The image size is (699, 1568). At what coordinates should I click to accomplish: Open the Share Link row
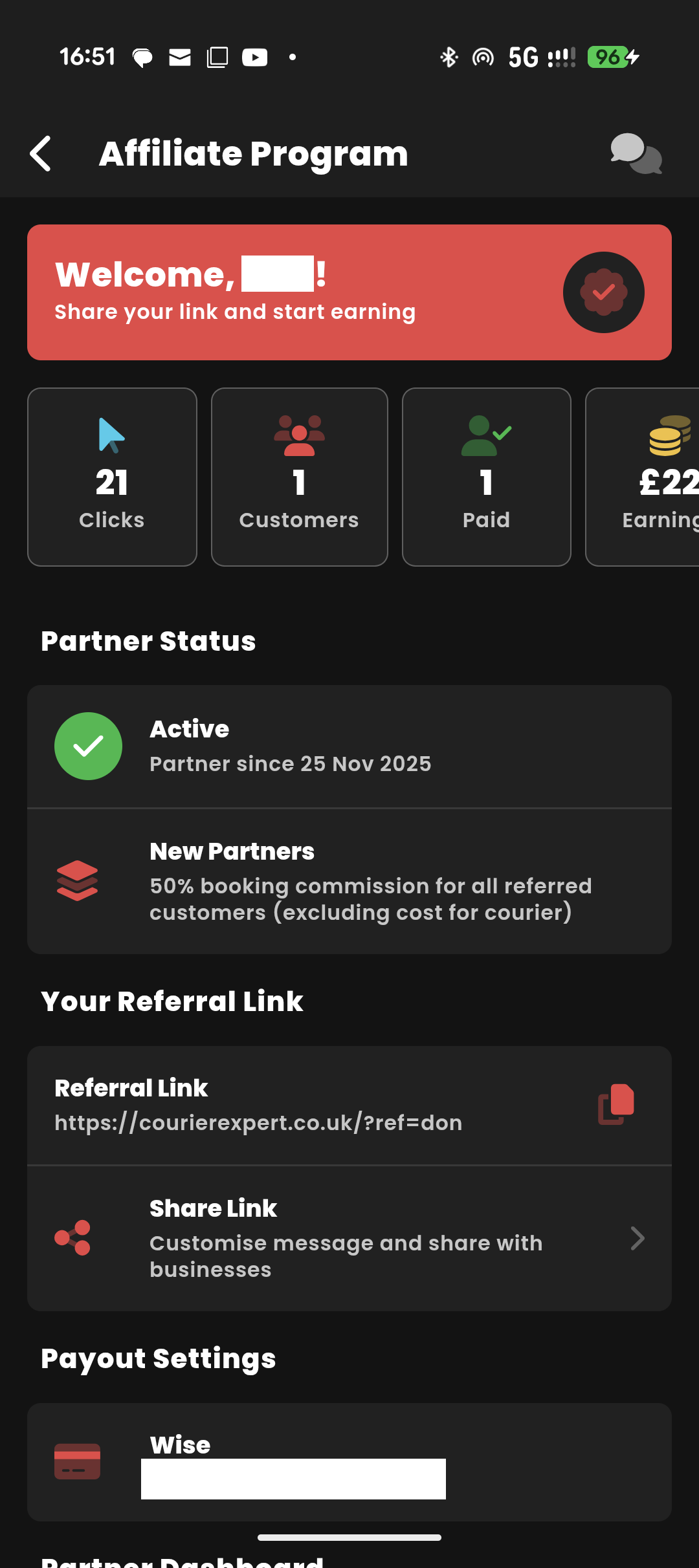pyautogui.click(x=349, y=1238)
